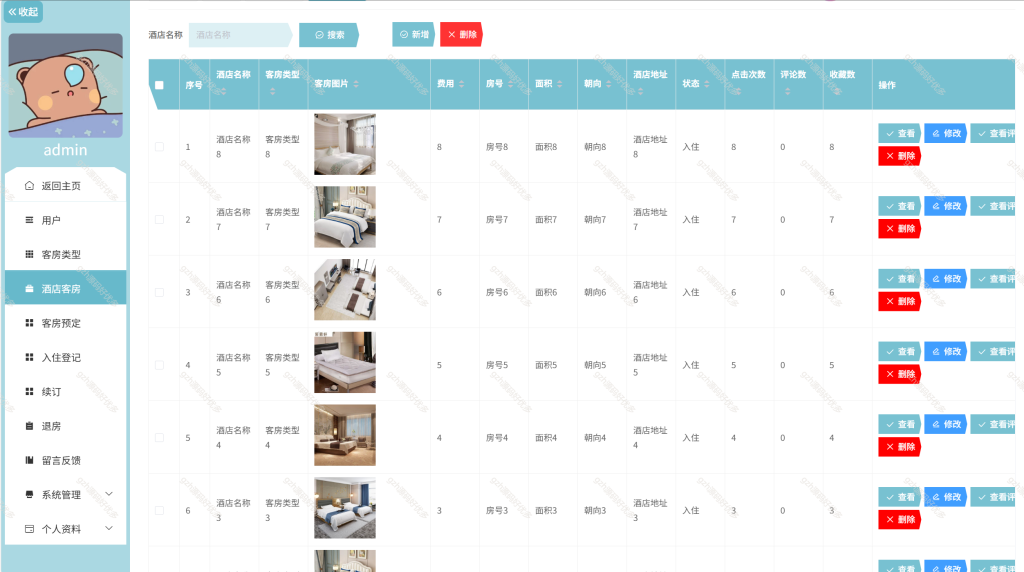Screen dimensions: 1024x572
Task: Toggle the select-all header checkbox
Action: coord(159,85)
